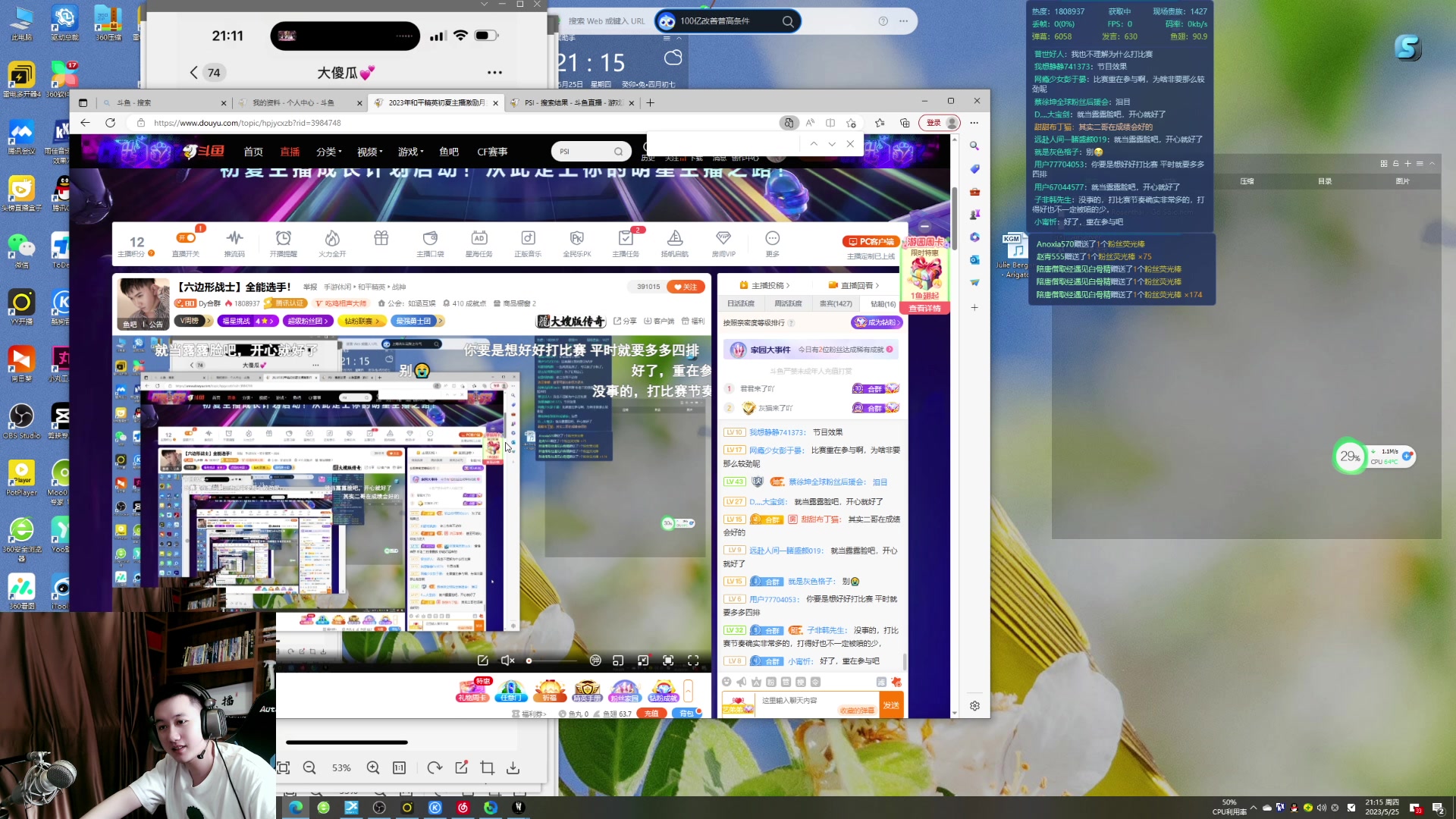Screen dimensions: 1456x819
Task: Open the 星海任务 AD icon
Action: pyautogui.click(x=479, y=238)
